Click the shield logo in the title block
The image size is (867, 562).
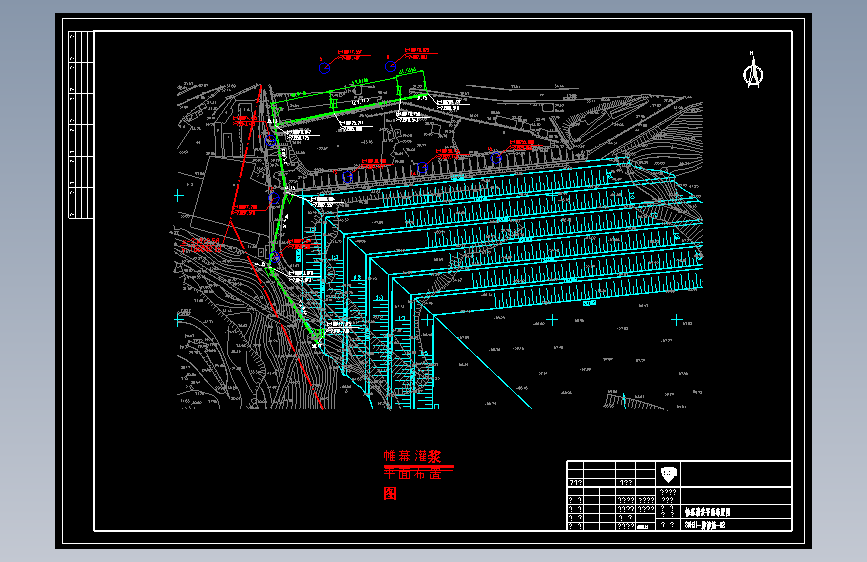tap(668, 474)
